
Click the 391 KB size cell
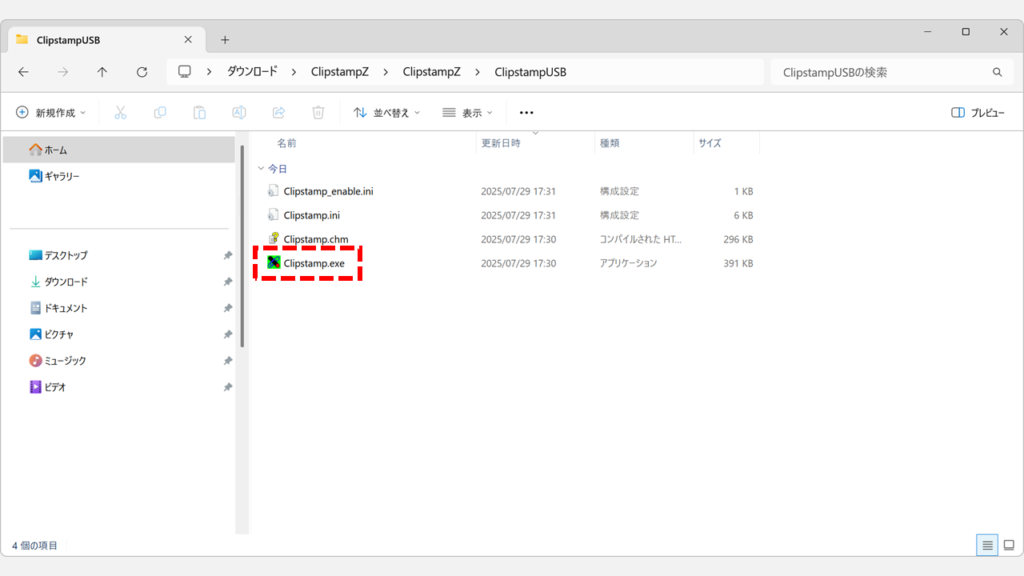[x=738, y=263]
